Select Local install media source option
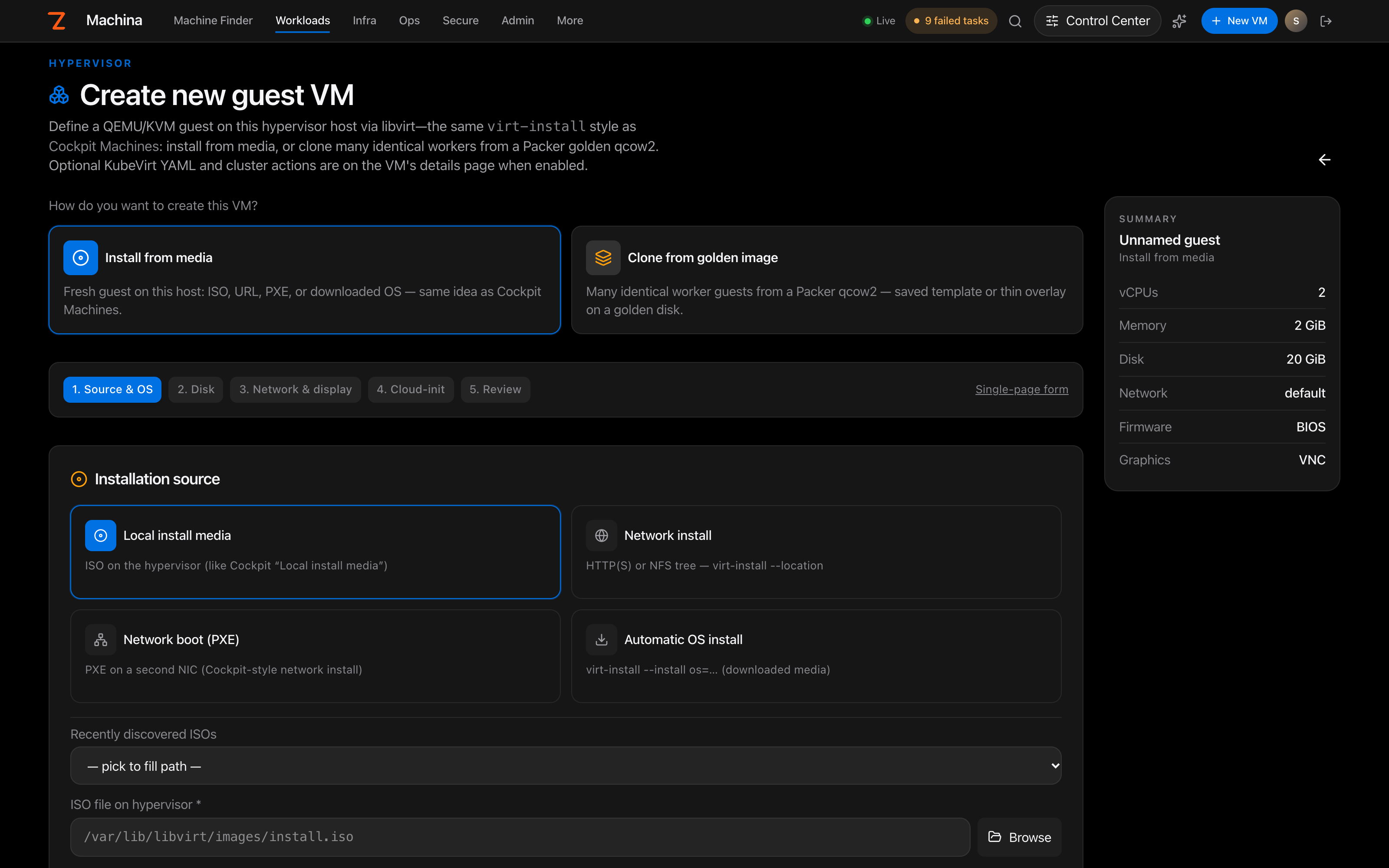 point(315,552)
